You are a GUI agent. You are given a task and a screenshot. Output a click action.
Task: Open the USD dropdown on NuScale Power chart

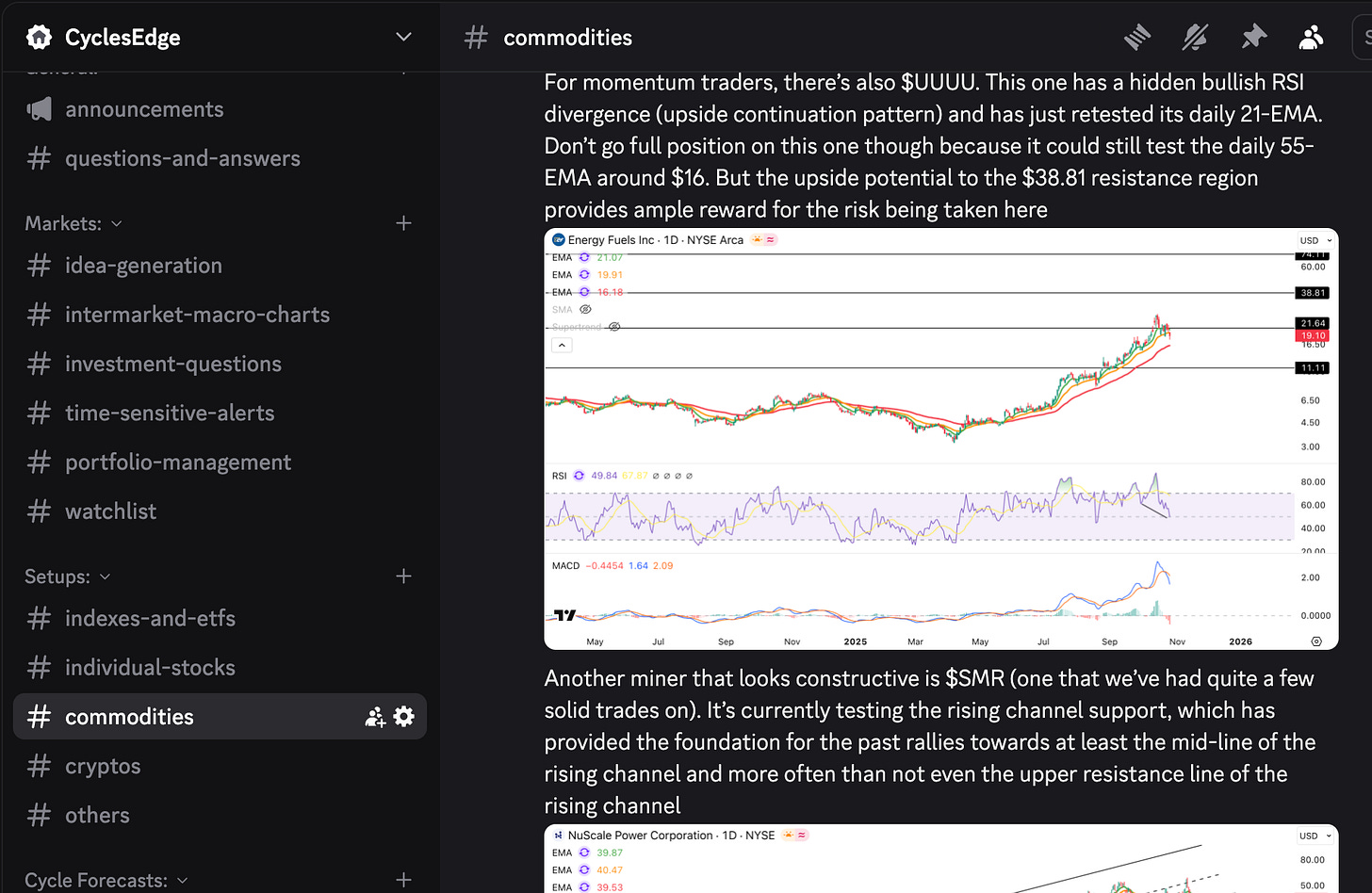(1316, 836)
